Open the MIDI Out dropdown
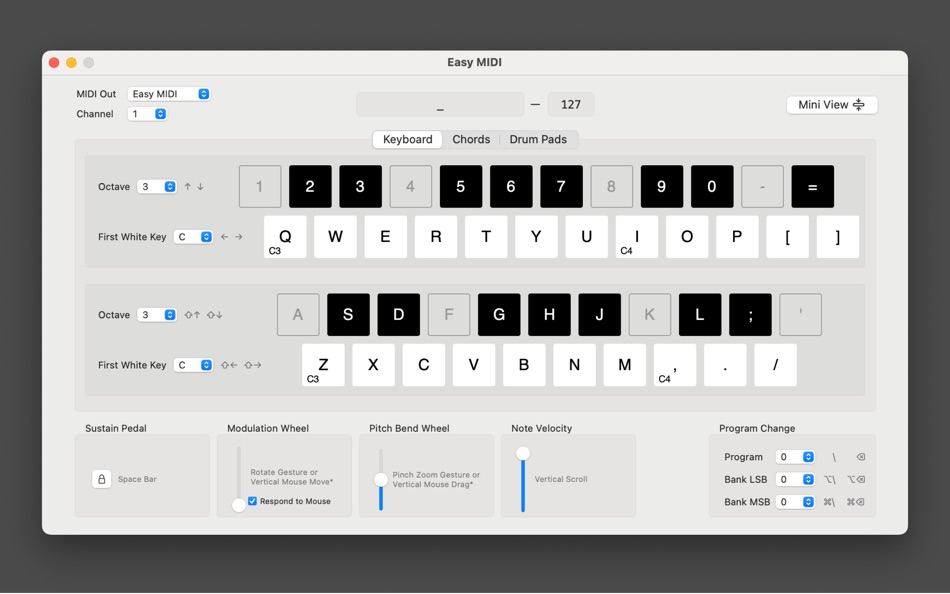Viewport: 950px width, 594px height. point(169,94)
